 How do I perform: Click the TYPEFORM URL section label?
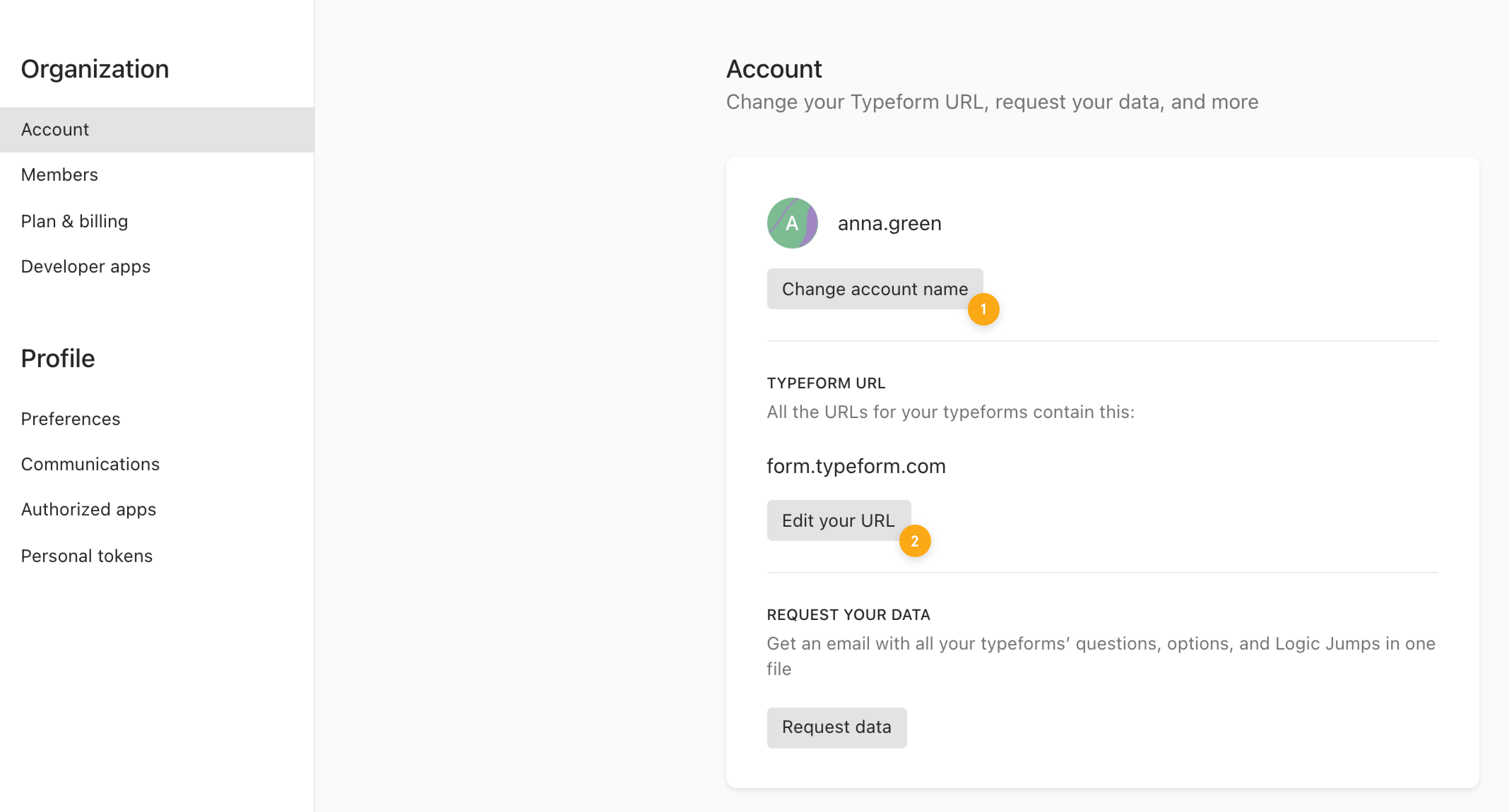pos(826,383)
